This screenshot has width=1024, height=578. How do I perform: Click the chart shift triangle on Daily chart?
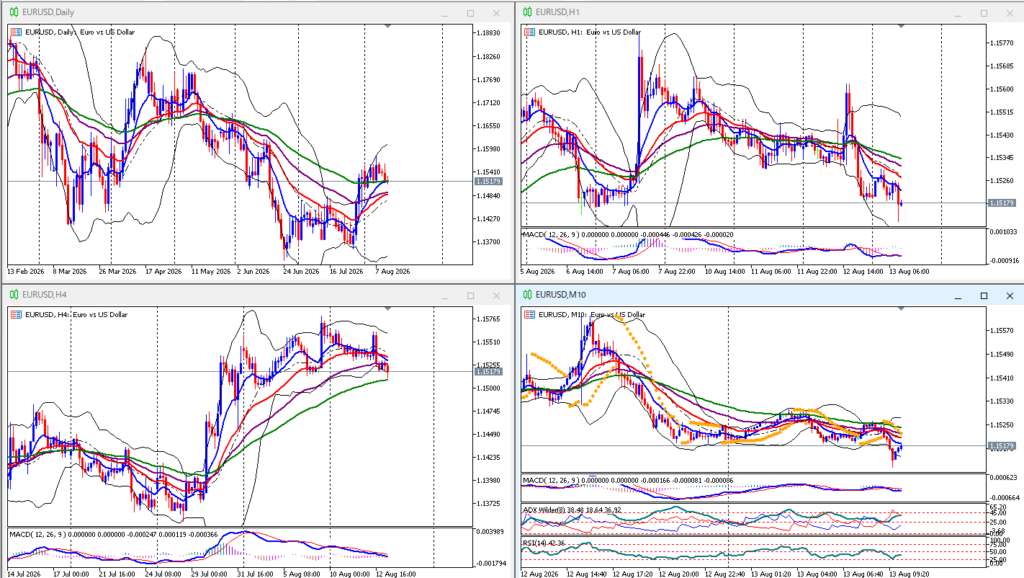[388, 27]
